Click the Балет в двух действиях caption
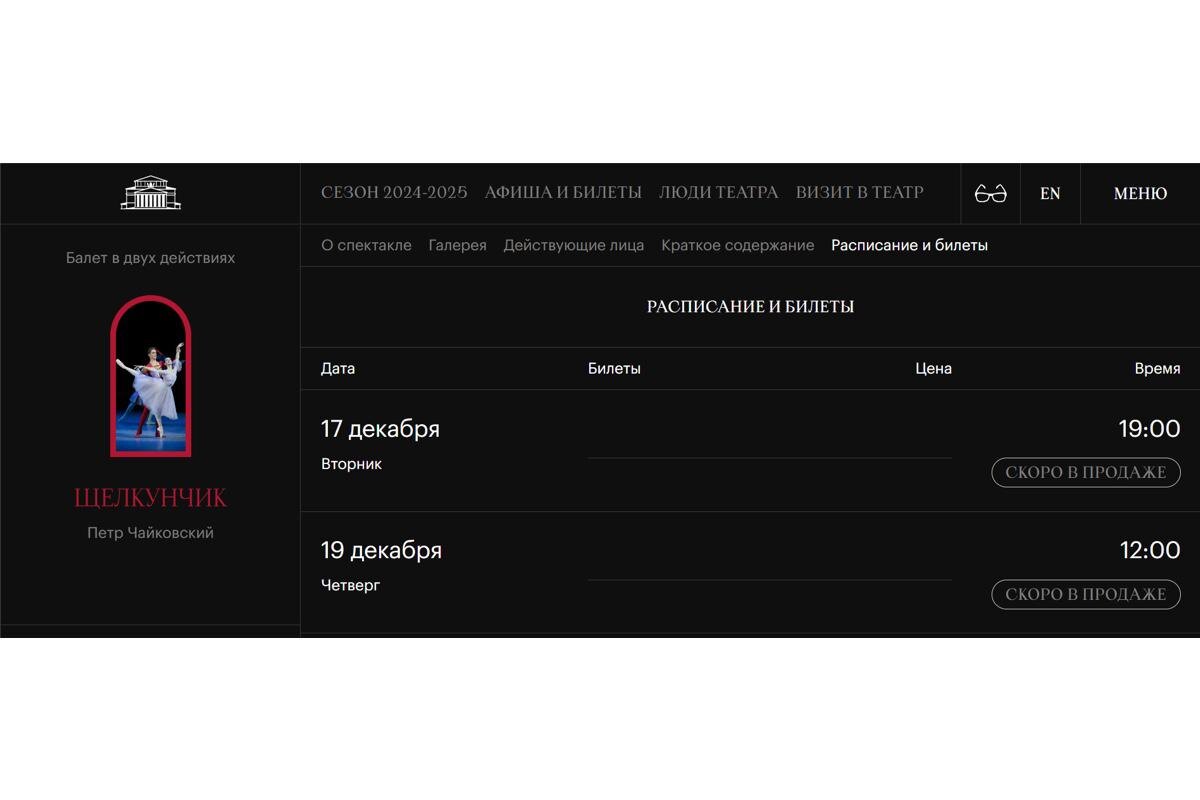Image resolution: width=1200 pixels, height=800 pixels. pos(150,258)
